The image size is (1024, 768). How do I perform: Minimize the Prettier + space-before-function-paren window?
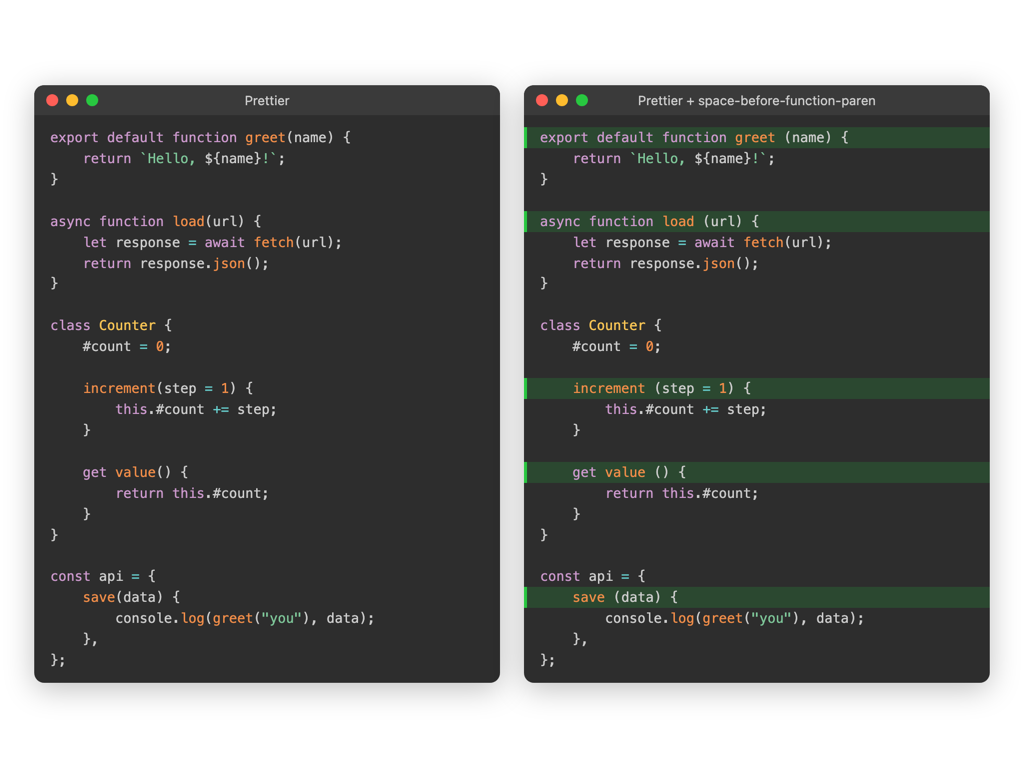[562, 100]
